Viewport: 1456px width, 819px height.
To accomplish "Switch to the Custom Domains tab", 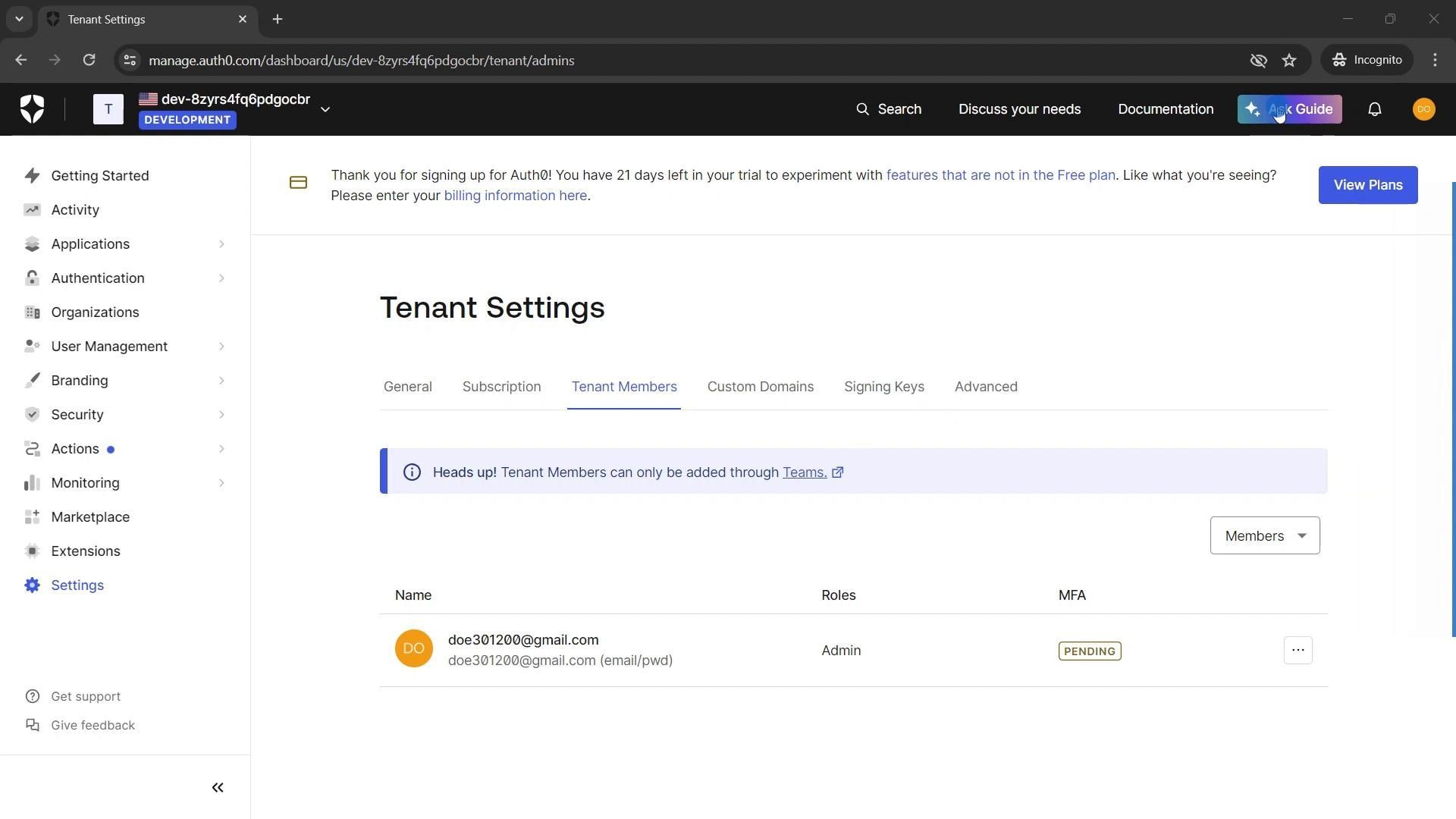I will (760, 387).
